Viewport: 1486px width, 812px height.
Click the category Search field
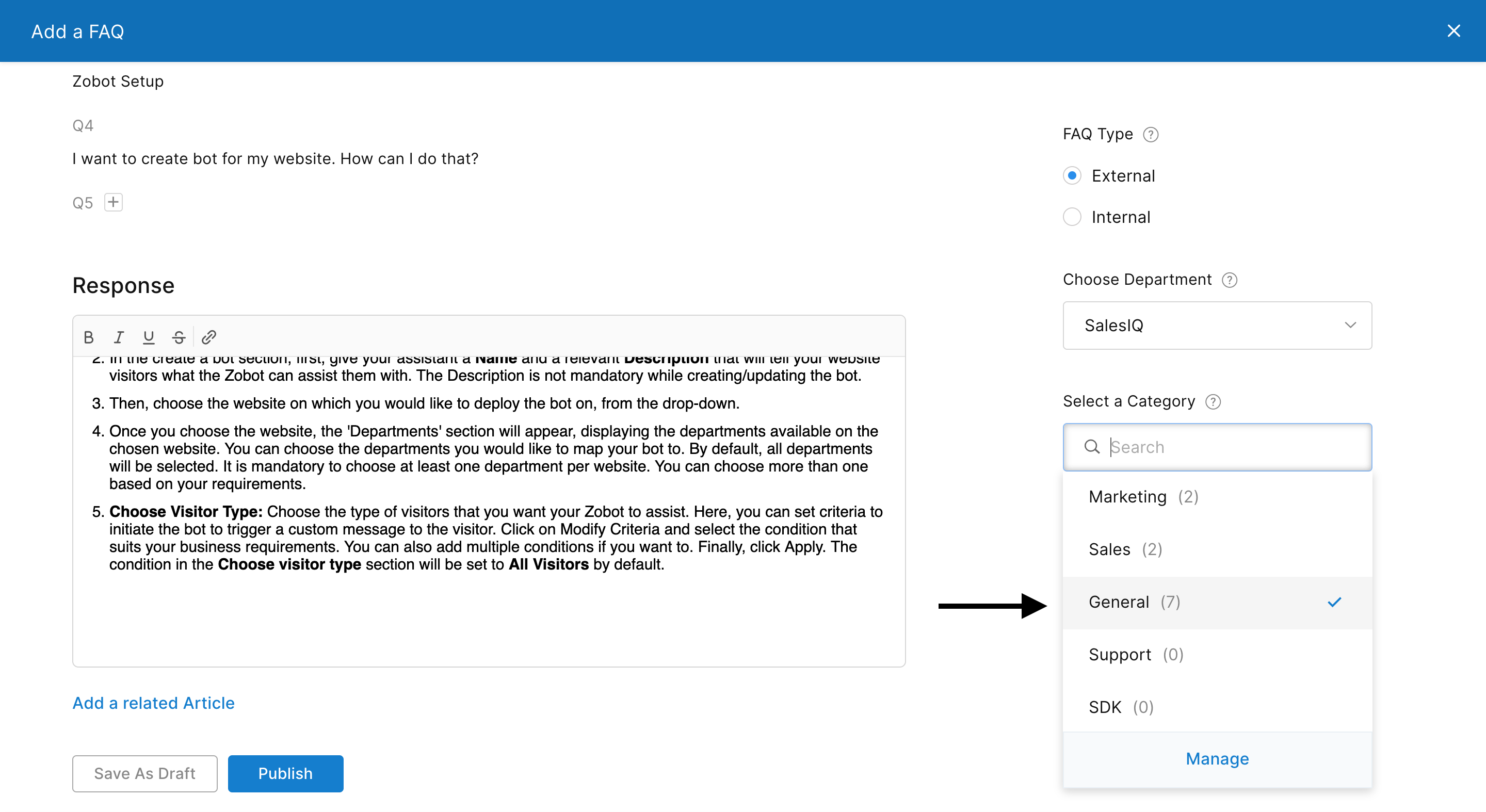tap(1235, 447)
